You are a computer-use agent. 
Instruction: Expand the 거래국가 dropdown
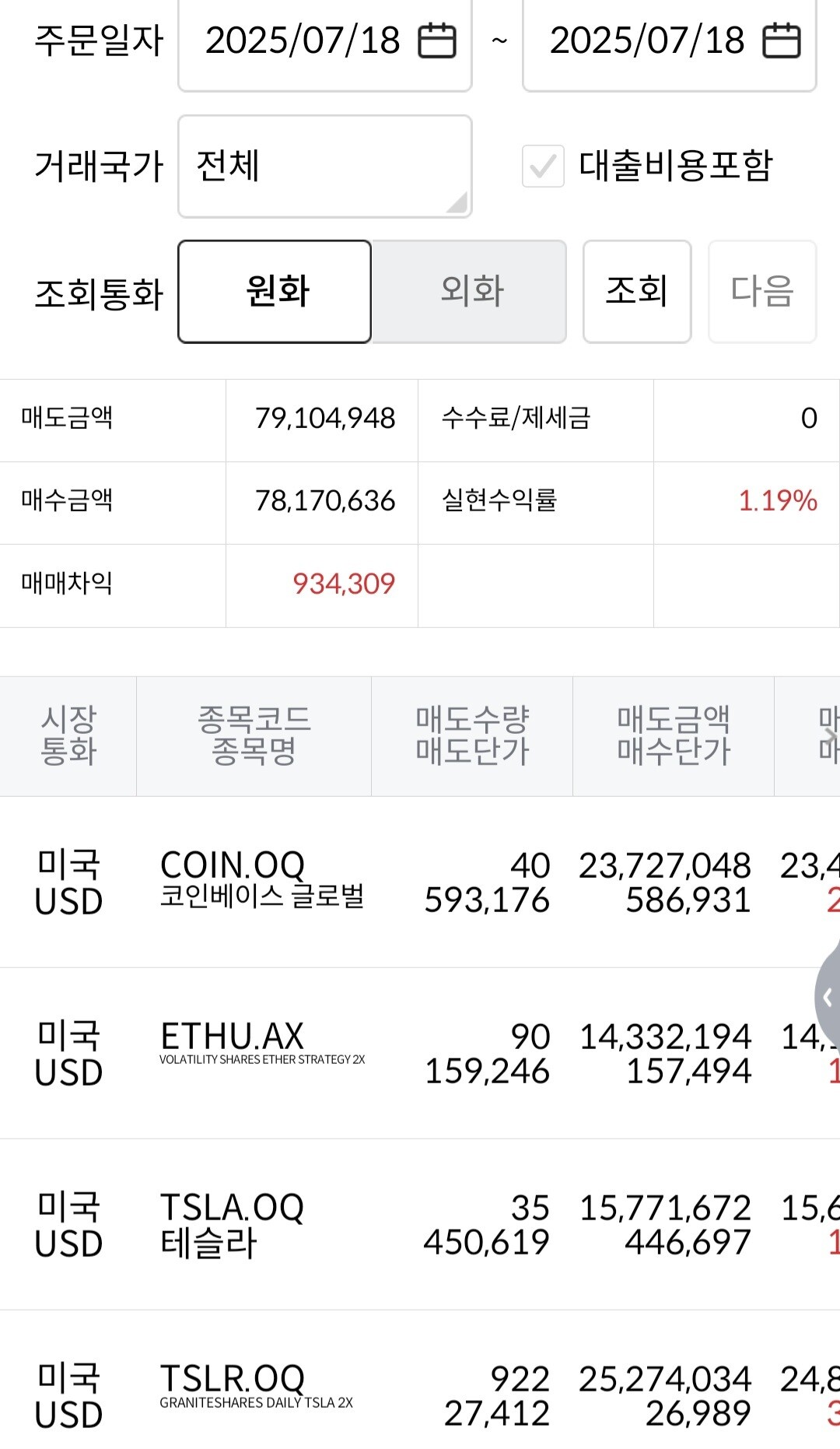point(325,167)
